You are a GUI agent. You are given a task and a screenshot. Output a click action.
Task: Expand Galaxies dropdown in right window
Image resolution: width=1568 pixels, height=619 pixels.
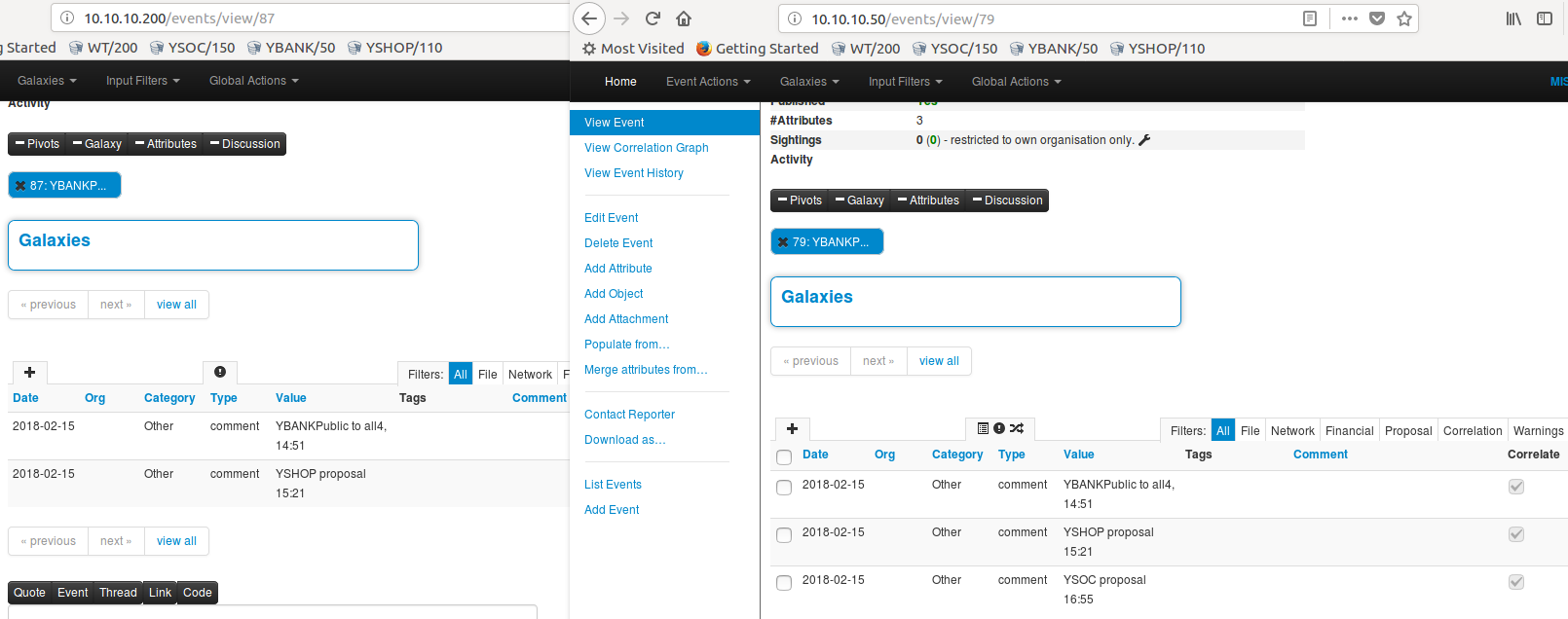(809, 82)
